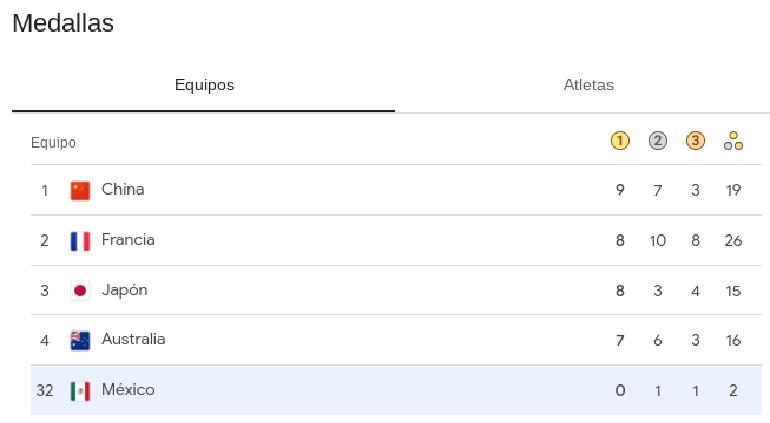Screen dimensions: 770x423
Task: Open the Francia team row
Action: coord(396,241)
